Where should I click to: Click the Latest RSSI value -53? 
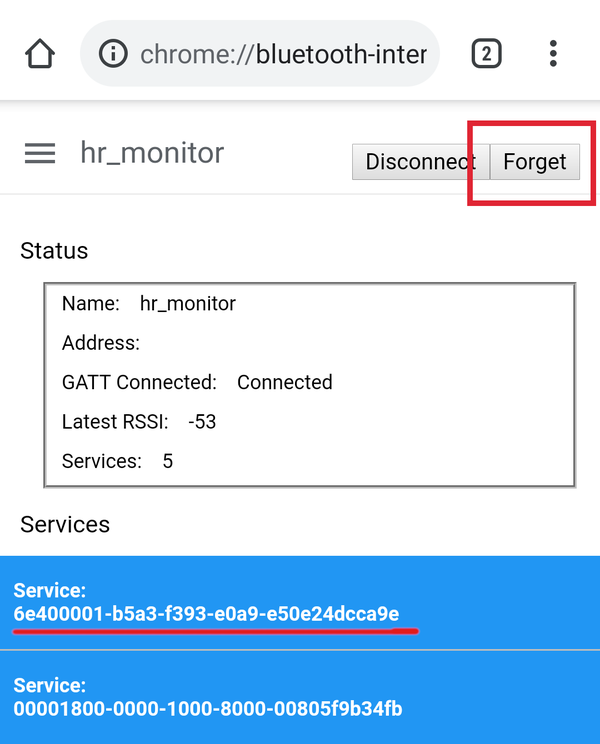click(202, 422)
